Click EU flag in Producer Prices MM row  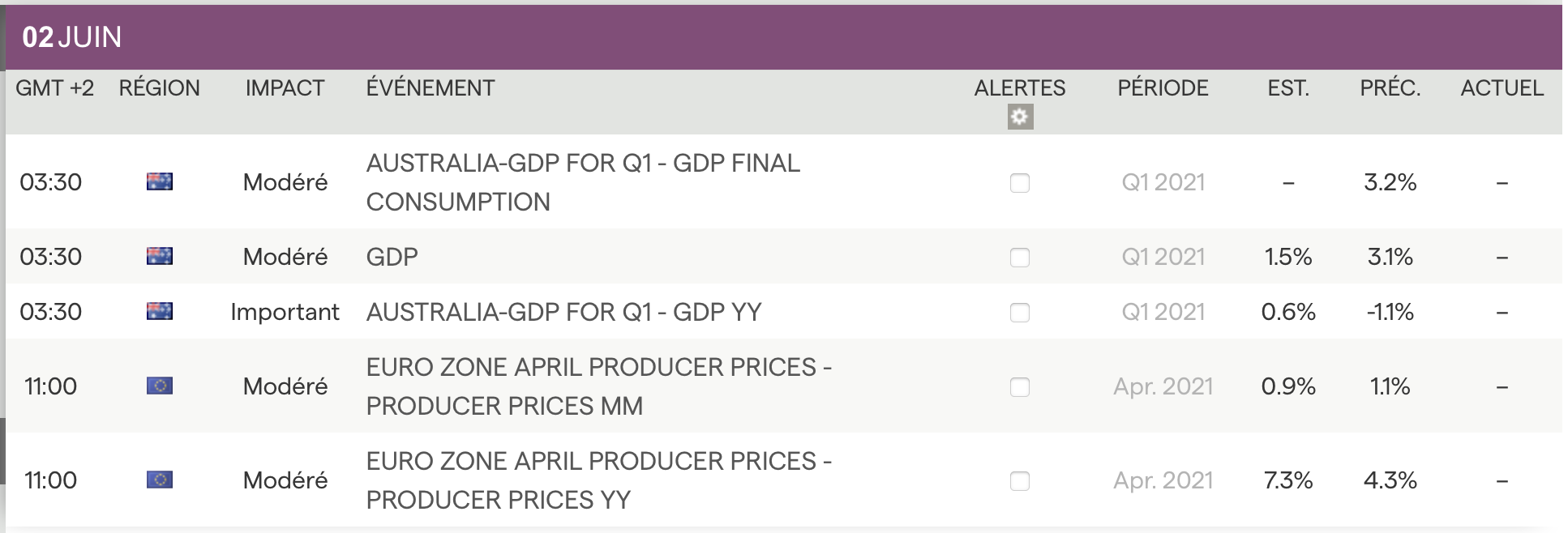[x=160, y=386]
